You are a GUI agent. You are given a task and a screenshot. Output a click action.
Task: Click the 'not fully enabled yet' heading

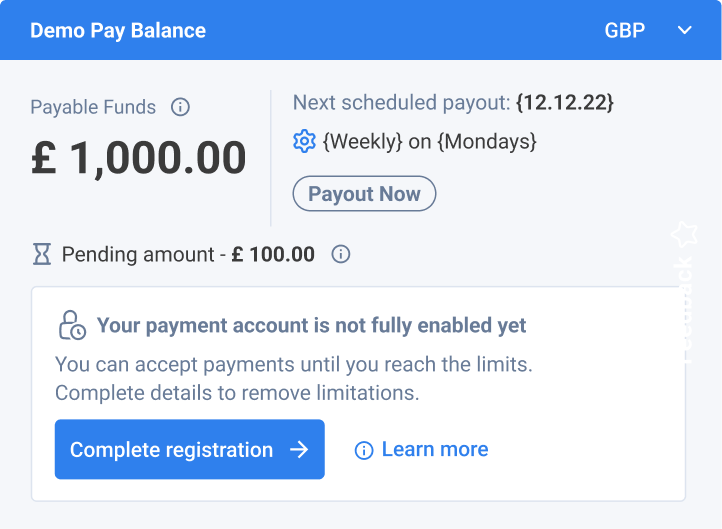point(311,325)
